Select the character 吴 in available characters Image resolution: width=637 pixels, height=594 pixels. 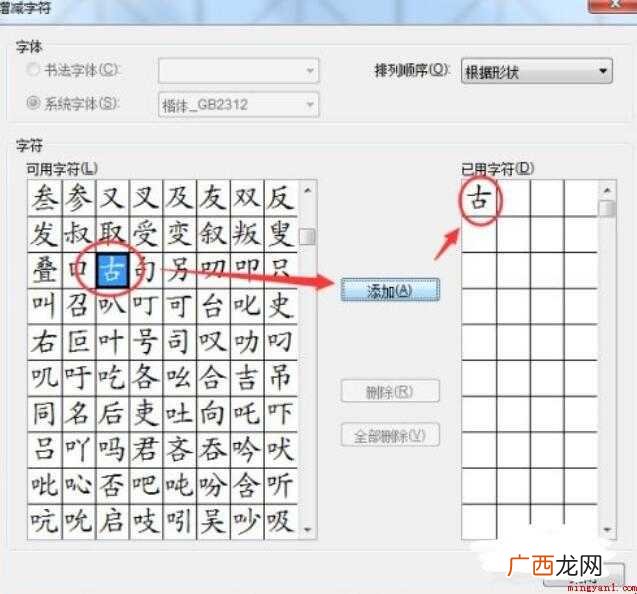click(x=214, y=522)
